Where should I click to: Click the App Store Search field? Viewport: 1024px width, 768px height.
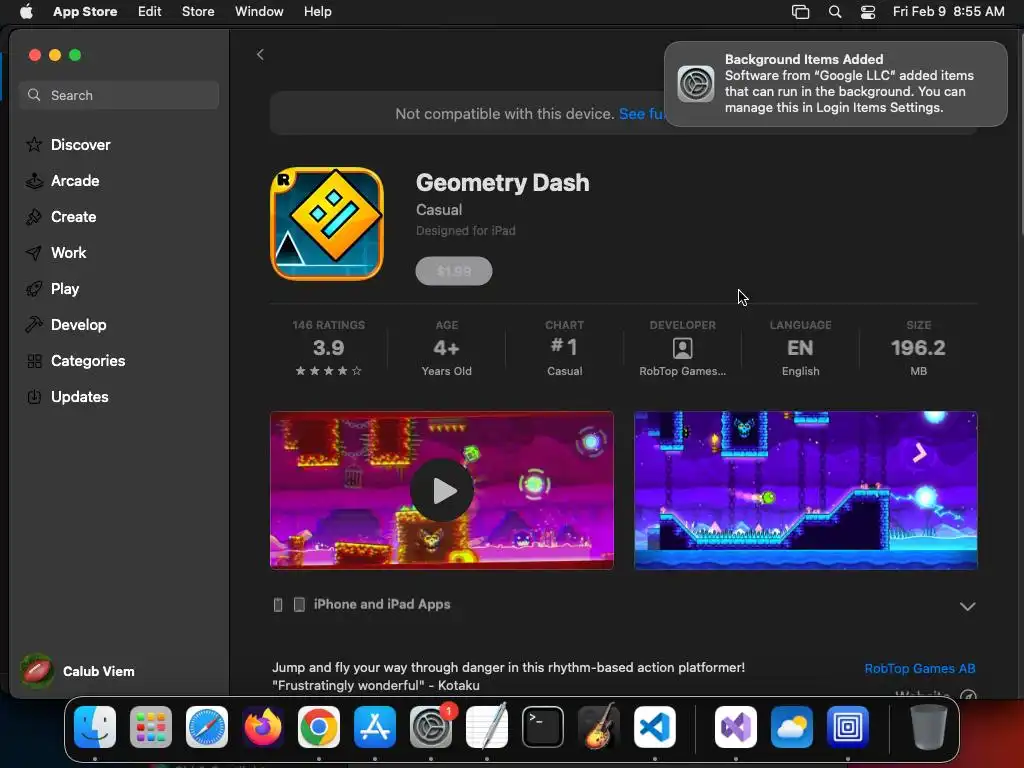(119, 95)
